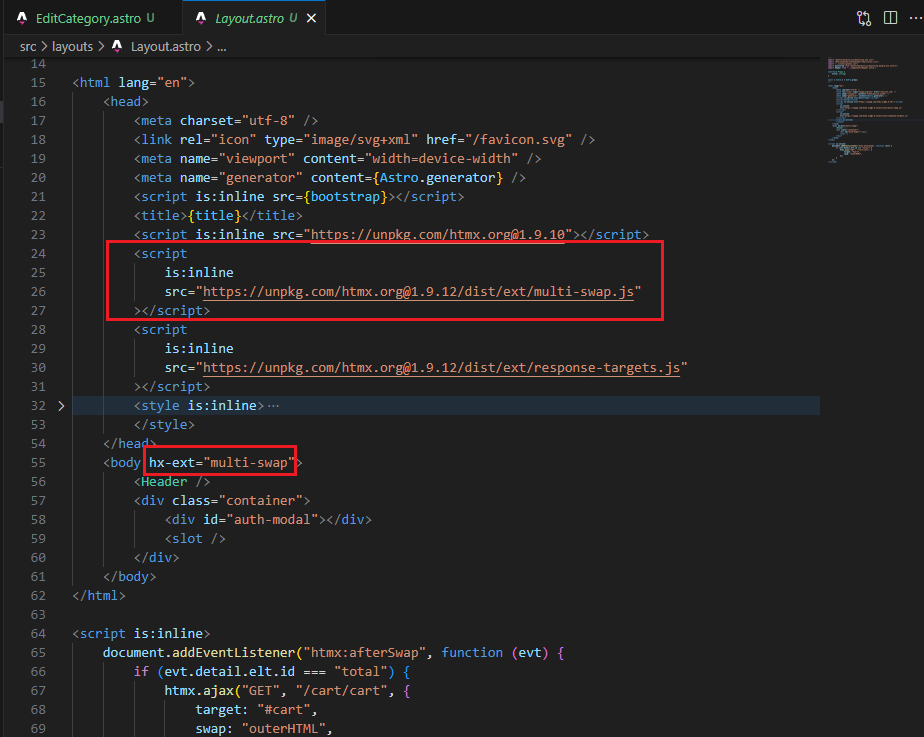Click the closing </body> tag
Viewport: 924px width, 737px height.
[130, 577]
